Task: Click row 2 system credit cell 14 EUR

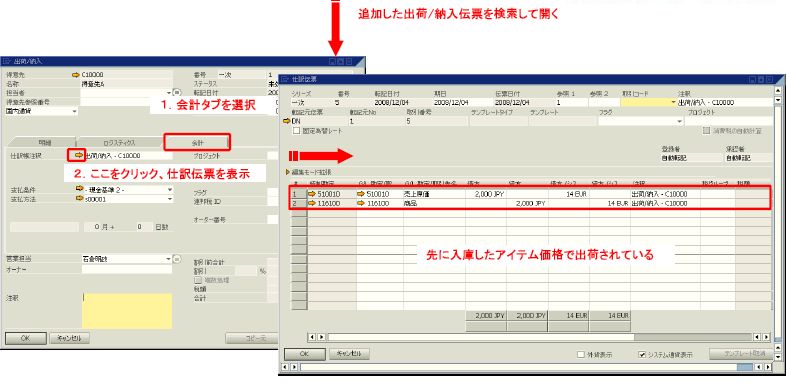Action: pyautogui.click(x=610, y=203)
